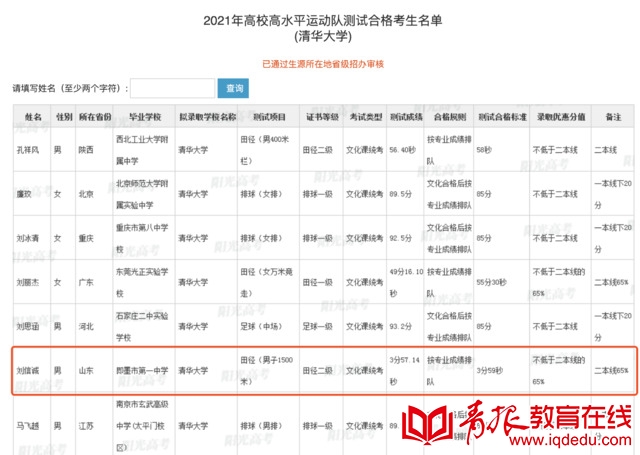Click the 排球（男排）test item cell
The image size is (640, 455).
261,426
